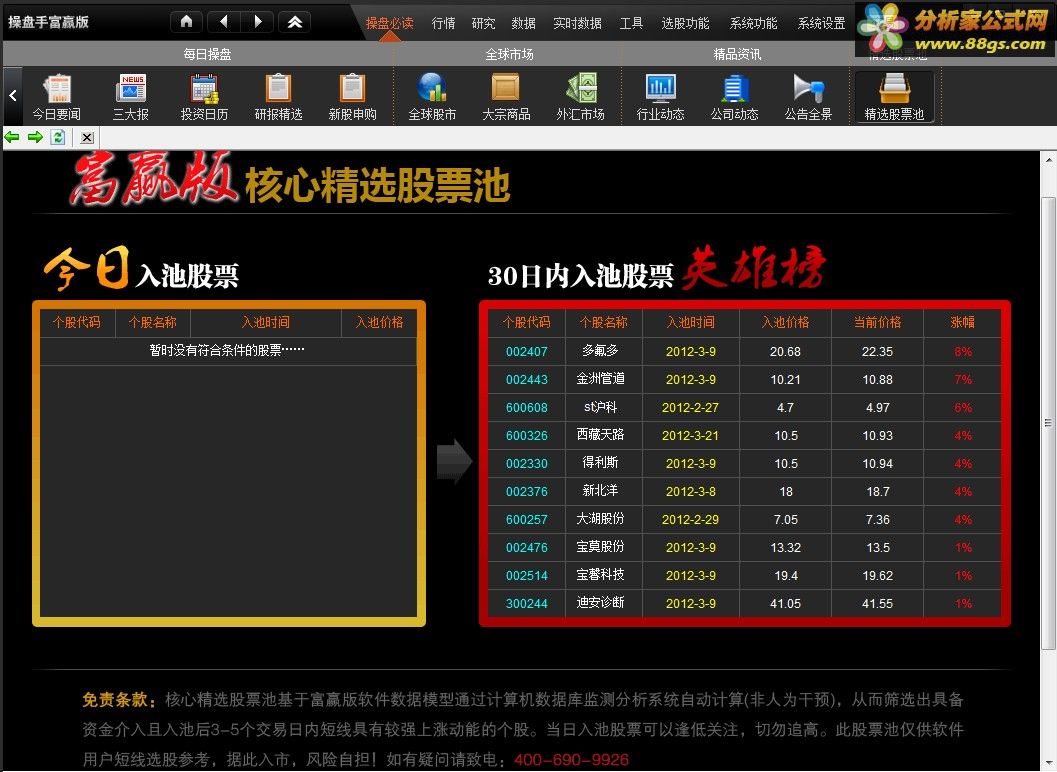Click stock code 002514

pos(526,576)
